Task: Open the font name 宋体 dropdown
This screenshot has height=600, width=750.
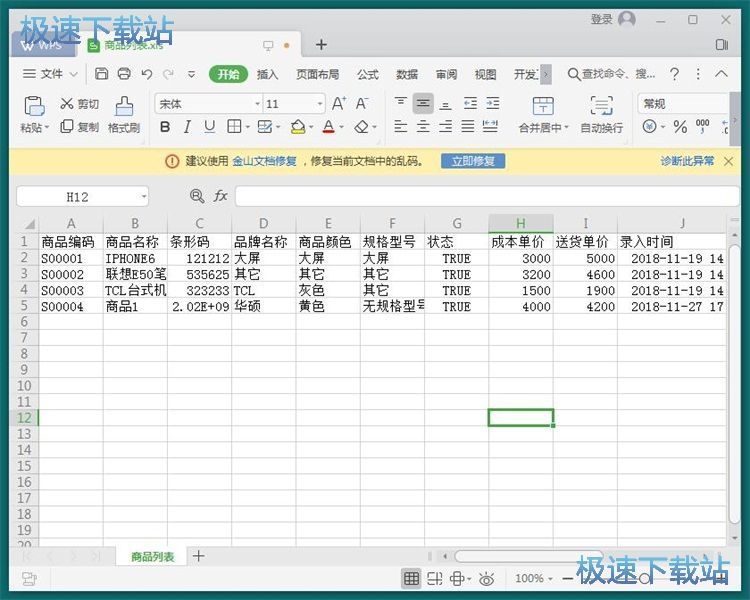Action: pos(258,104)
